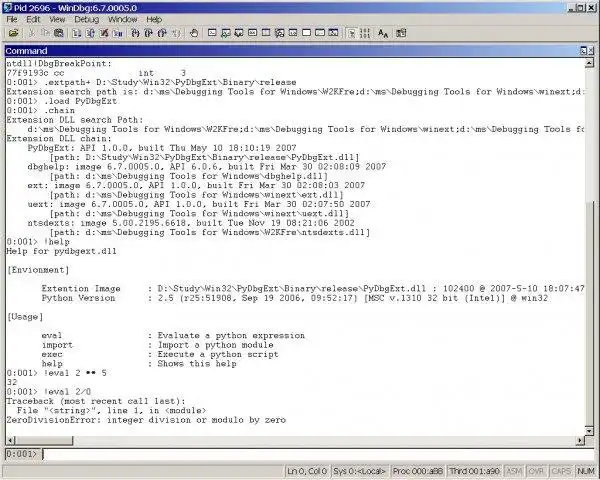The width and height of the screenshot is (600, 480).
Task: Open the Memory window toolbar icon
Action: pos(266,33)
